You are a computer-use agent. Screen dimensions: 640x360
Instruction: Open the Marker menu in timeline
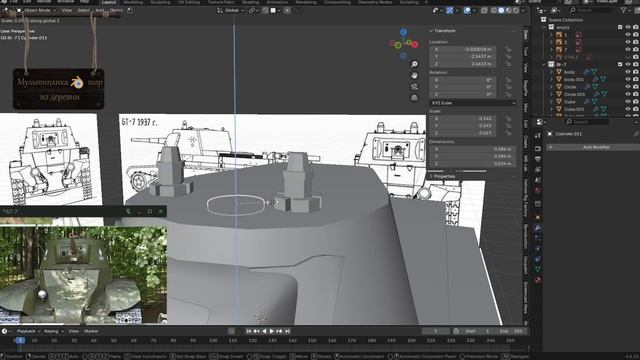(x=91, y=331)
